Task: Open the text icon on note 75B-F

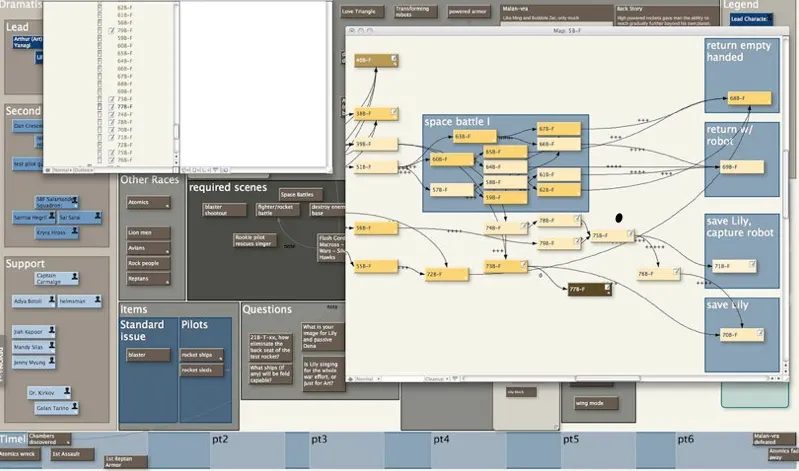Action: coord(630,233)
